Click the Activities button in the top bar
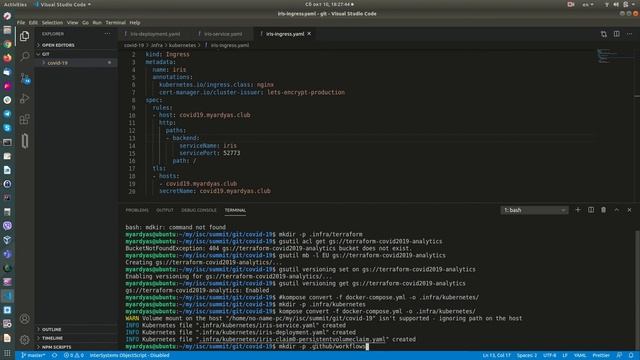 tap(15, 4)
